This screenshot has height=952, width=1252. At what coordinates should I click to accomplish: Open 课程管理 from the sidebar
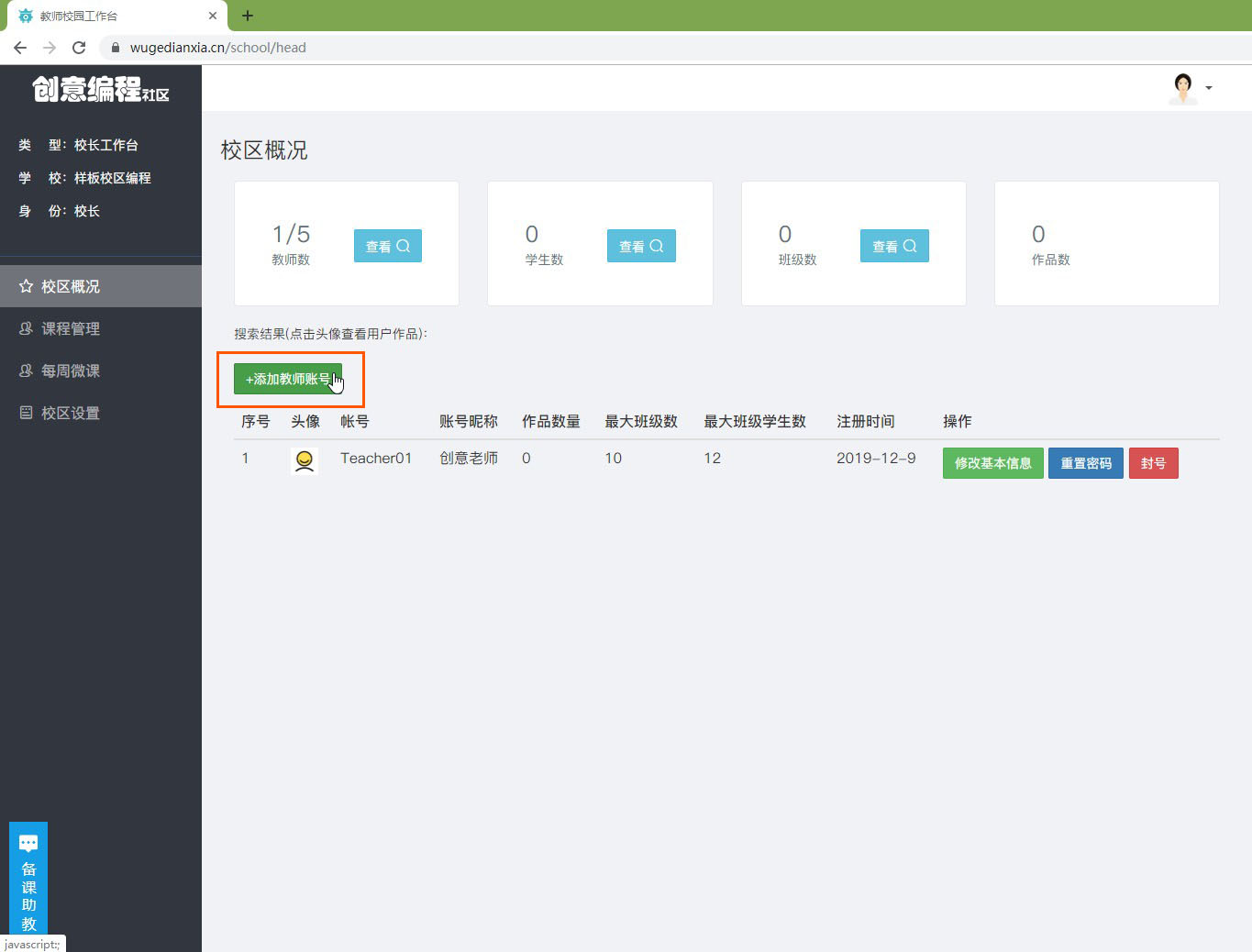(101, 328)
